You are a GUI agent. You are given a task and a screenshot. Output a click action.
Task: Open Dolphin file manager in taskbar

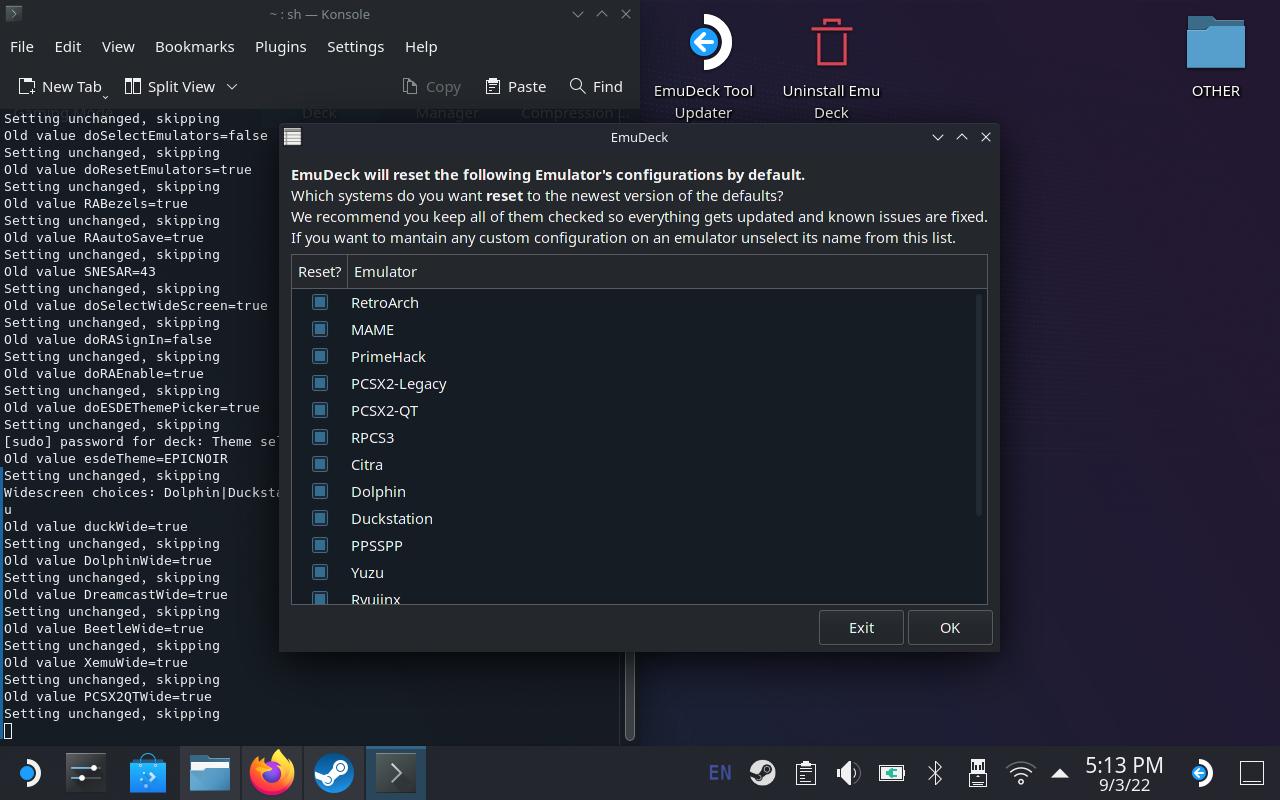tap(210, 773)
